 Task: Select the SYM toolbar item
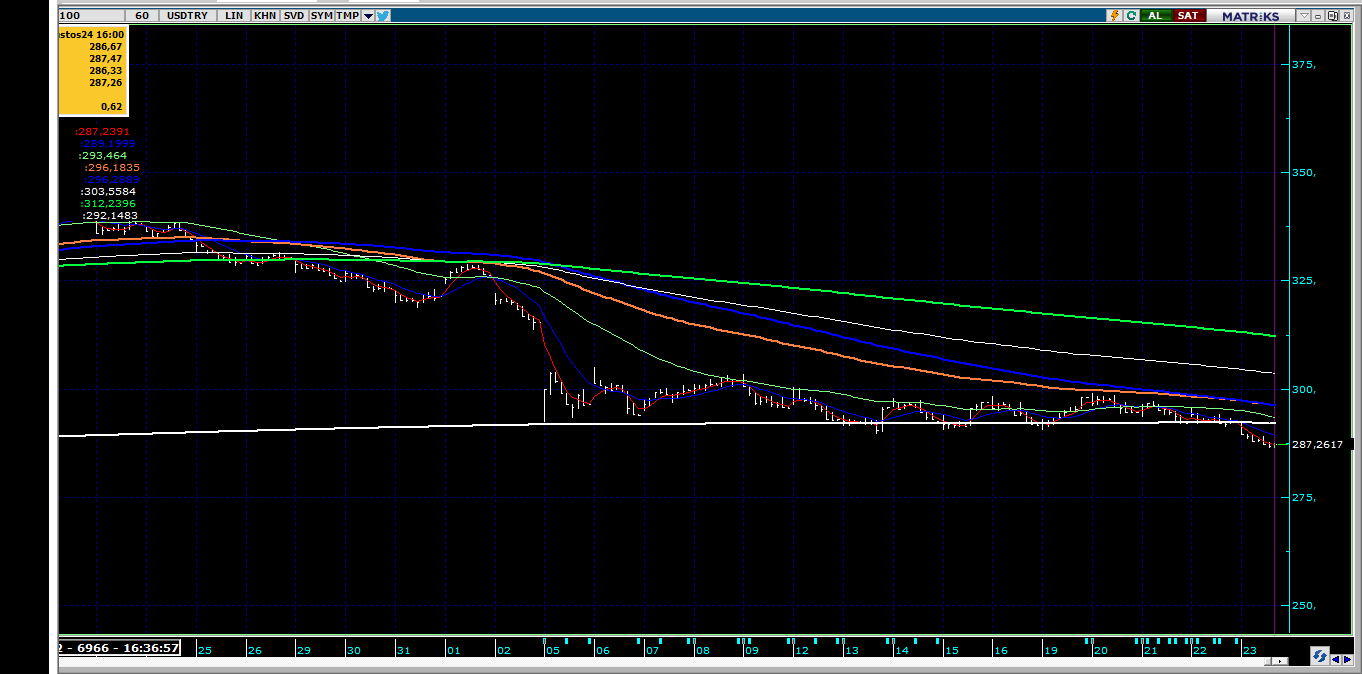[x=321, y=16]
